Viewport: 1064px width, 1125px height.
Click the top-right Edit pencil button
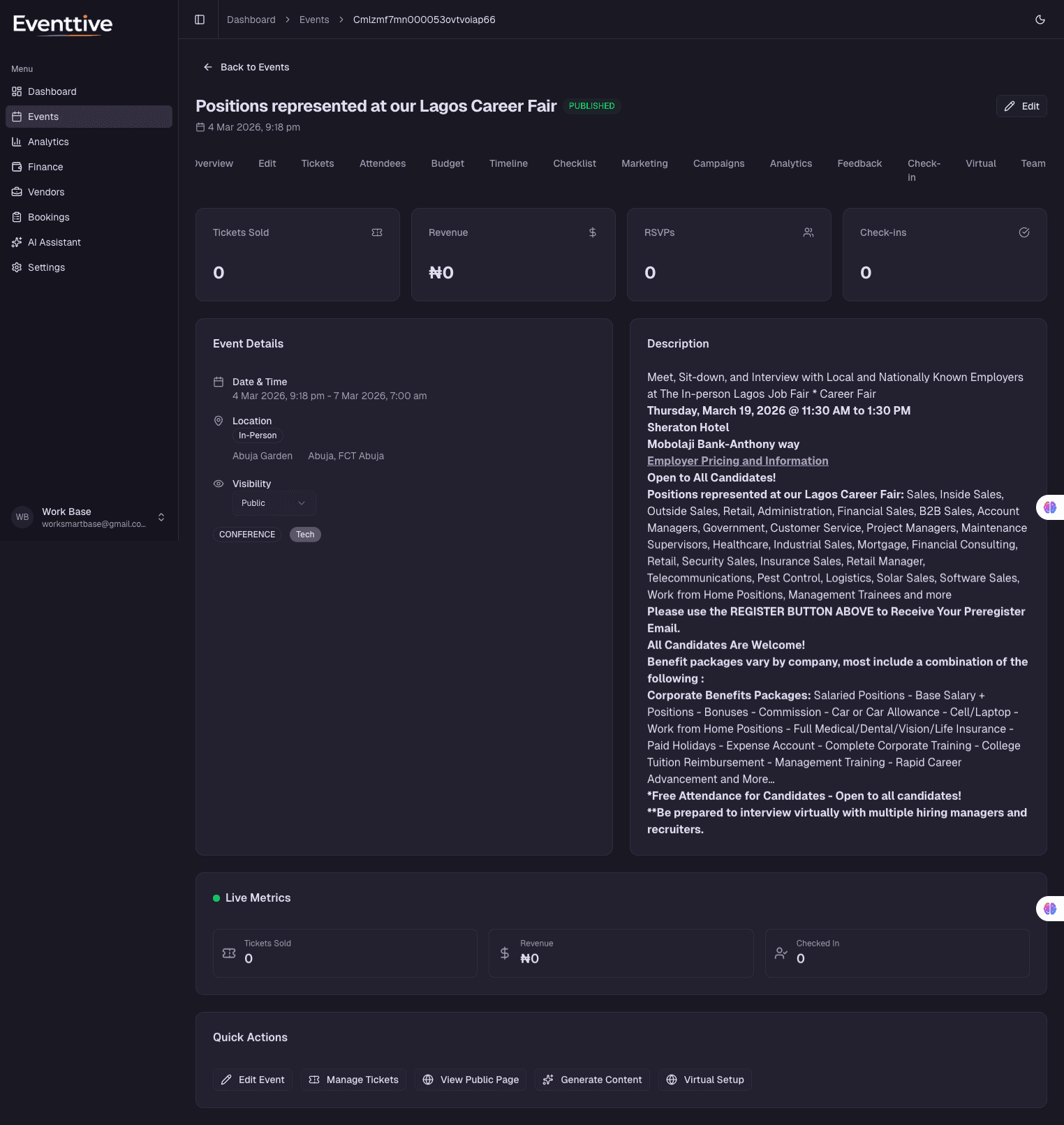point(1021,106)
